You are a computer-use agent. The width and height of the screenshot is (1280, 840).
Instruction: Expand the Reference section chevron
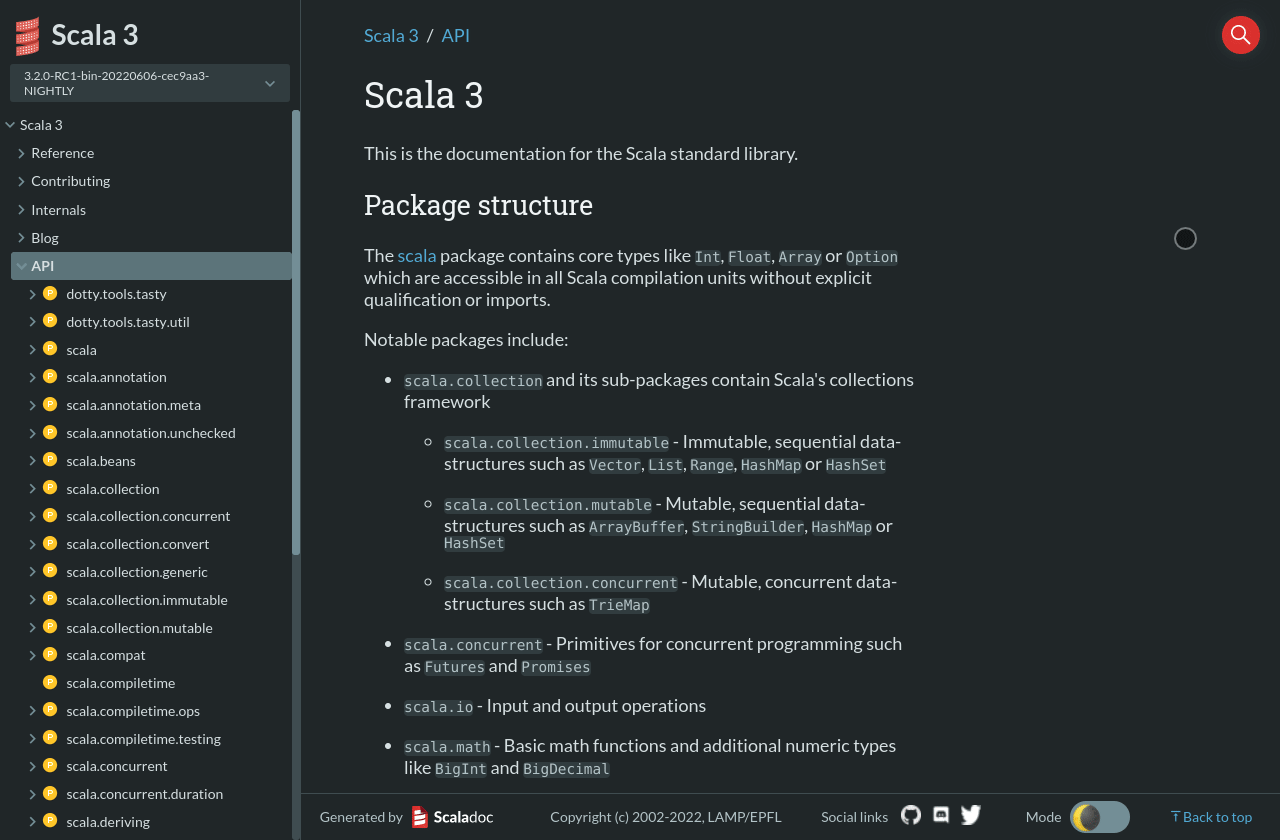point(21,153)
